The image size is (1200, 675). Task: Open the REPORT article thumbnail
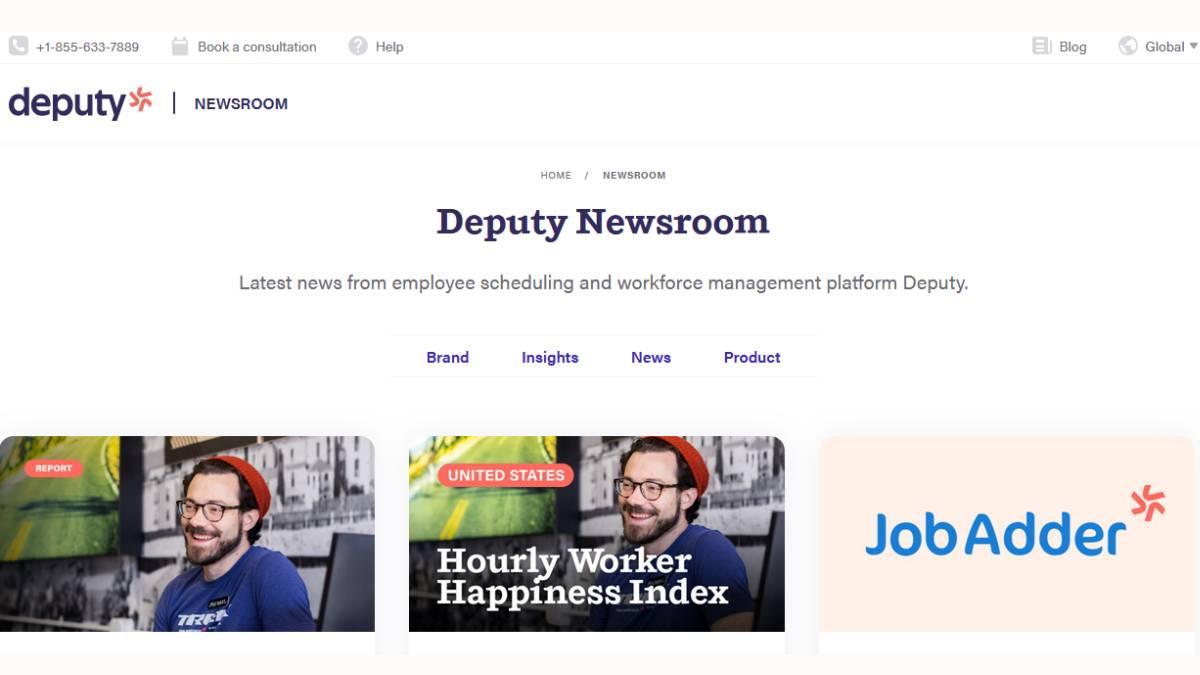pos(187,534)
